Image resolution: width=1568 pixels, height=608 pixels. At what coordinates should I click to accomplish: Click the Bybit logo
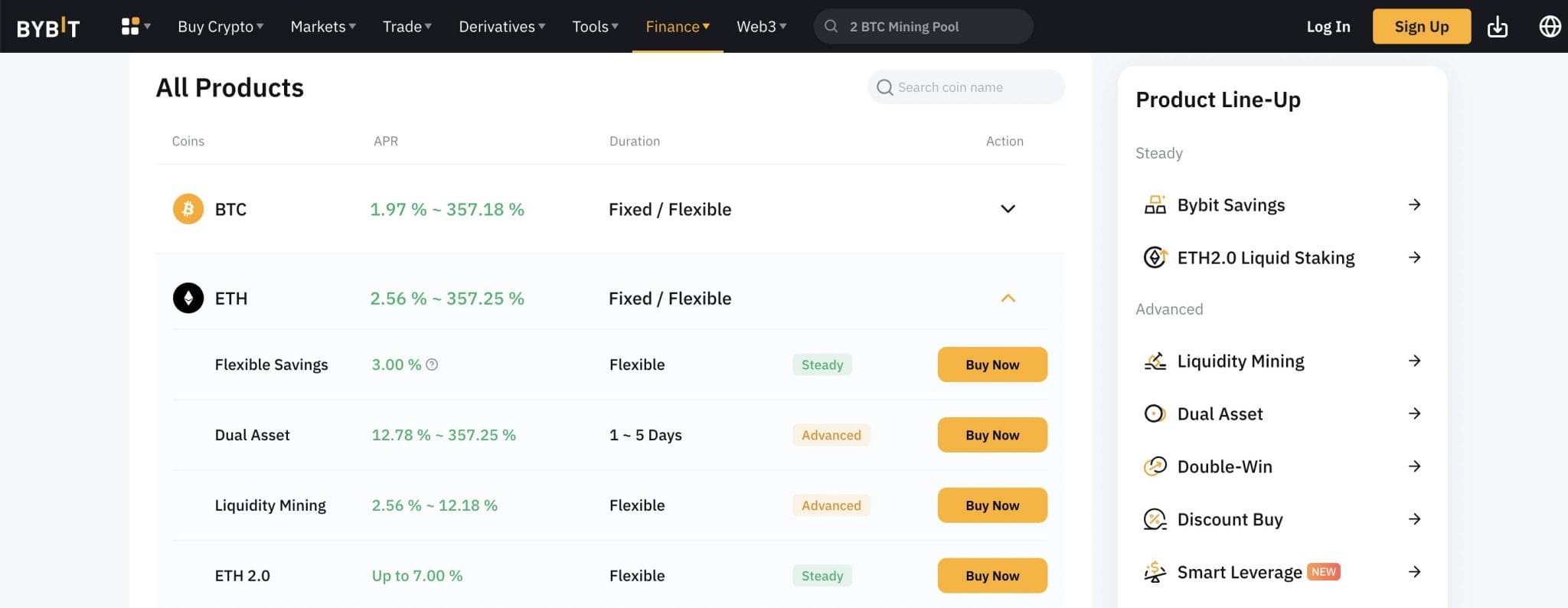(x=48, y=28)
